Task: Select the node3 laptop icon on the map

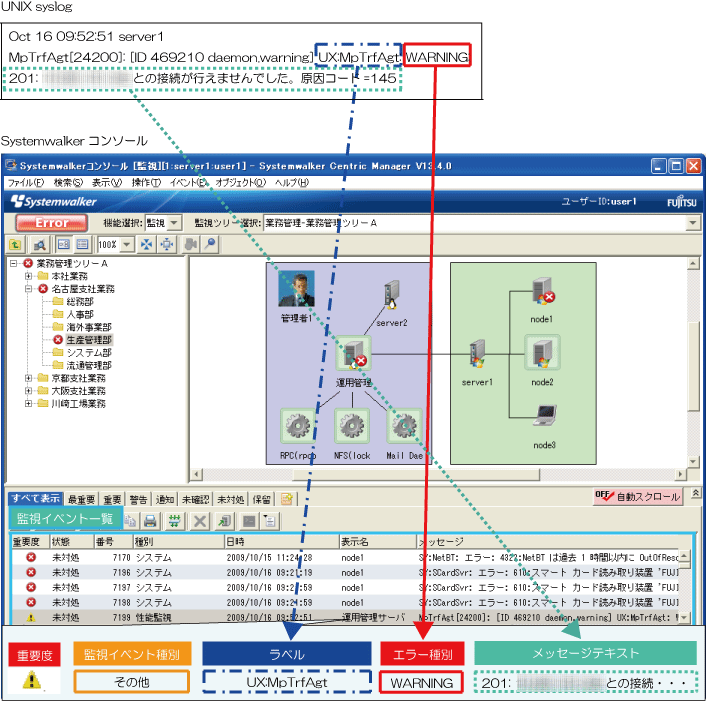Action: click(x=545, y=415)
